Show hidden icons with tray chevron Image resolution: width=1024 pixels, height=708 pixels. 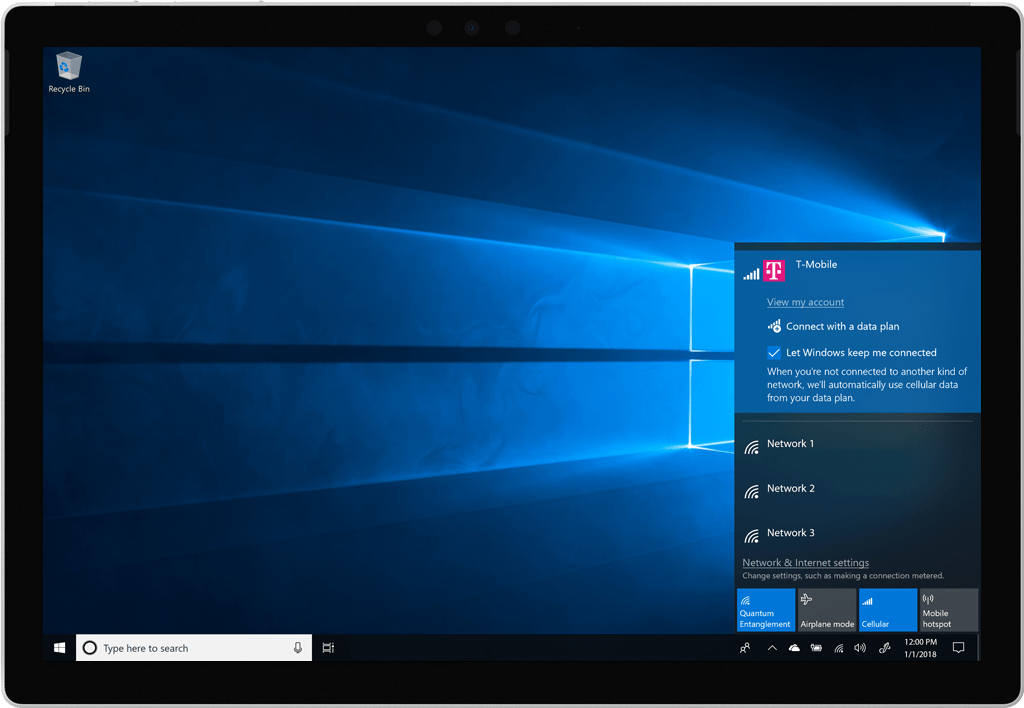[772, 648]
